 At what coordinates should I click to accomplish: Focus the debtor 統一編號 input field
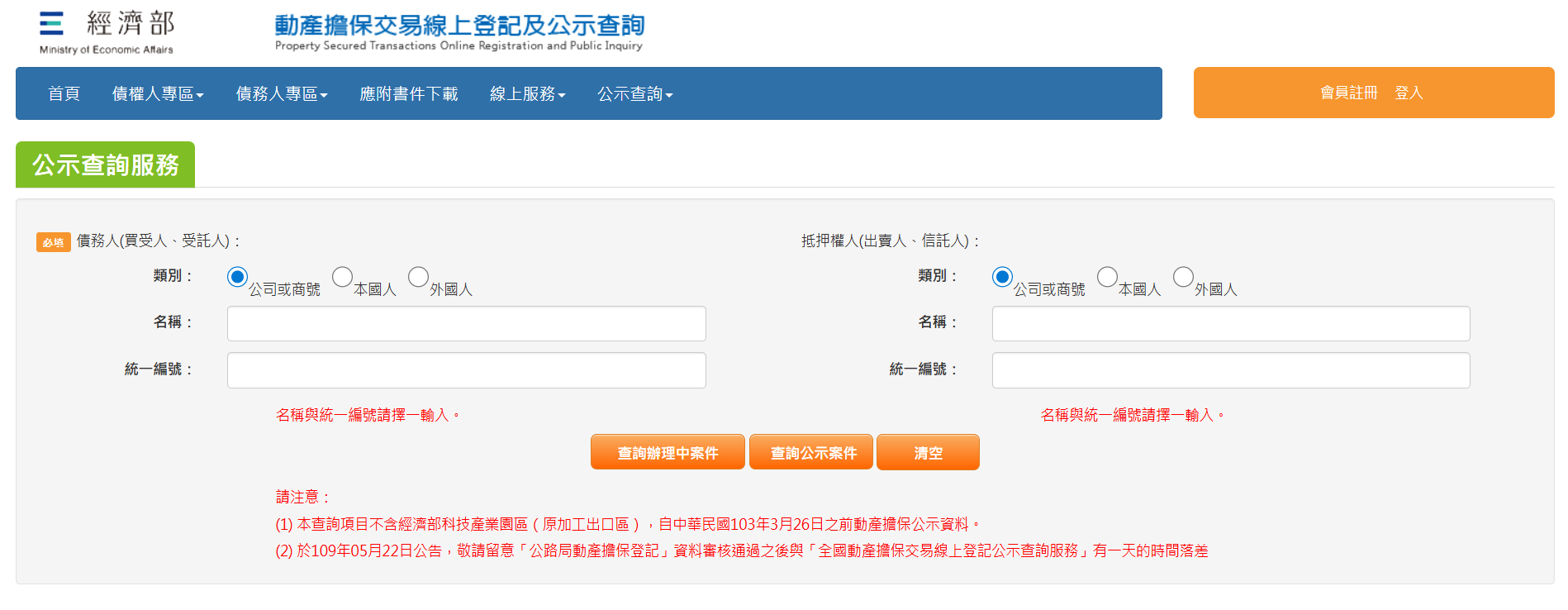466,370
